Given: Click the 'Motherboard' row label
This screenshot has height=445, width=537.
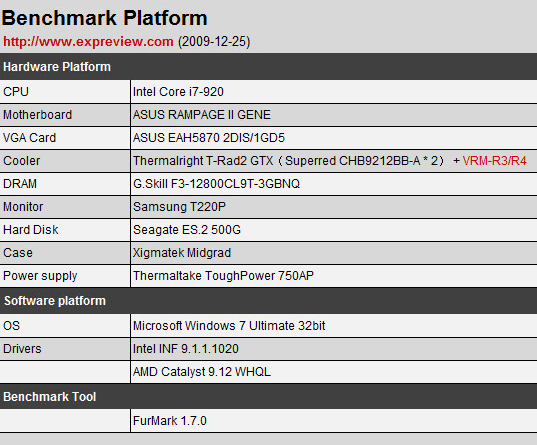Looking at the screenshot, I should pos(38,115).
